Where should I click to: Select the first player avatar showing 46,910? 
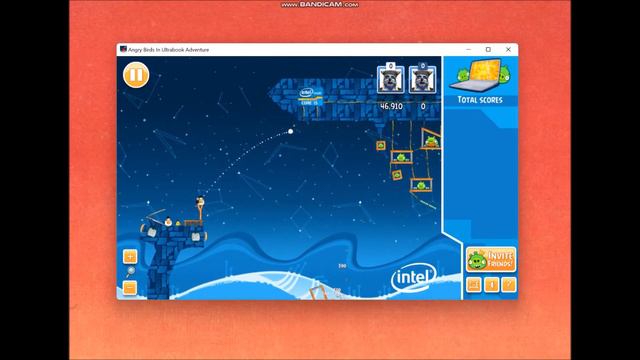pyautogui.click(x=391, y=79)
